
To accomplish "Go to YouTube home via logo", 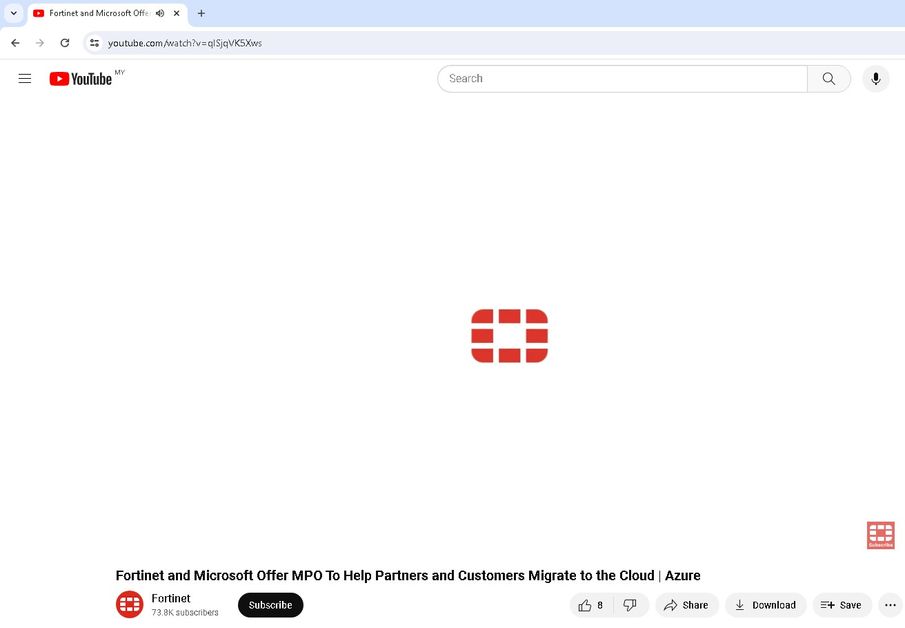I will coord(80,78).
